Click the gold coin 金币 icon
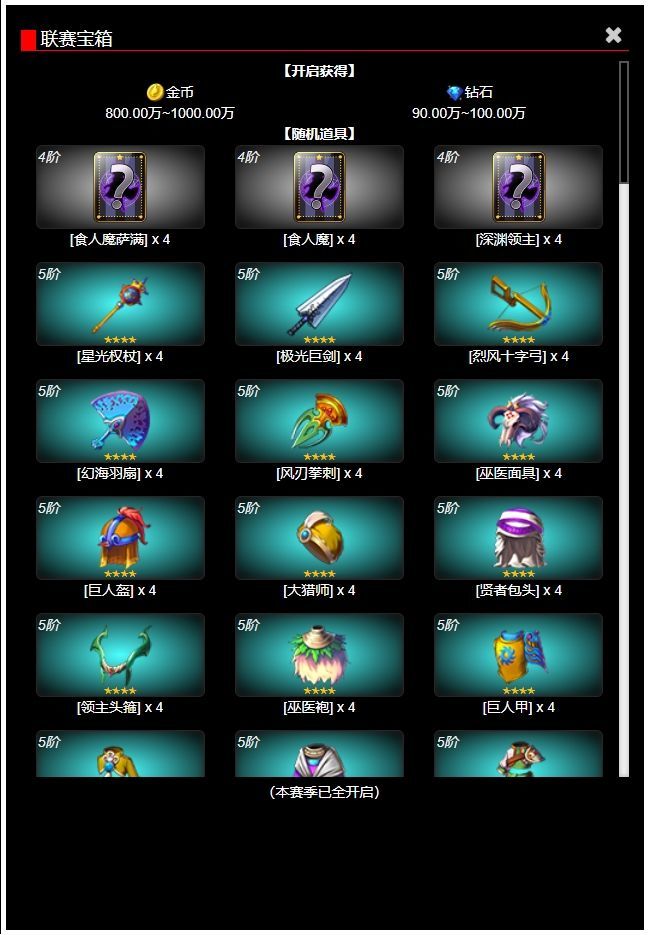Image resolution: width=648 pixels, height=935 pixels. (155, 92)
